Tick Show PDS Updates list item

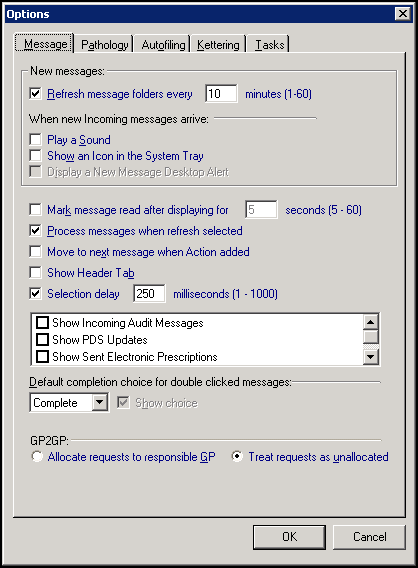coord(42,339)
